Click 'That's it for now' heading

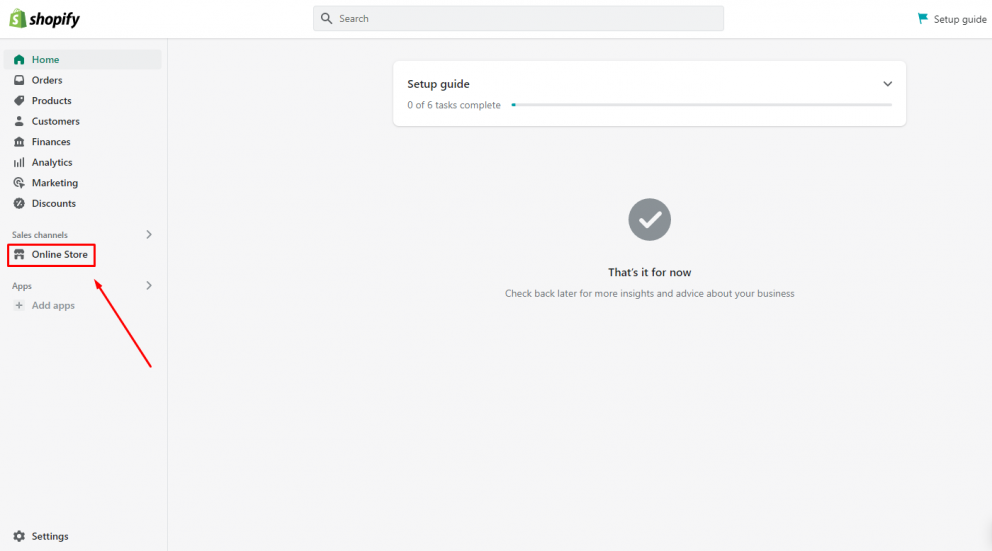(x=650, y=273)
